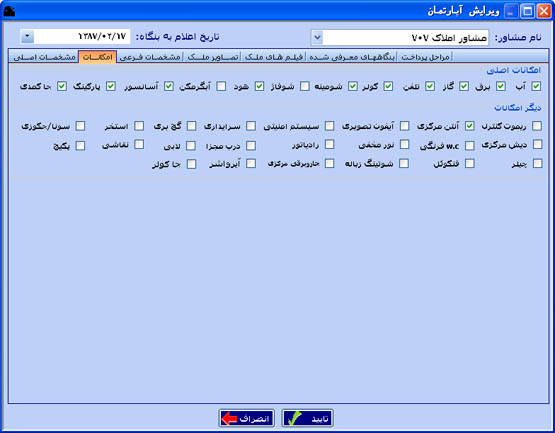Check the جا کولر checkbox
Image resolution: width=555 pixels, height=433 pixels.
click(x=191, y=164)
